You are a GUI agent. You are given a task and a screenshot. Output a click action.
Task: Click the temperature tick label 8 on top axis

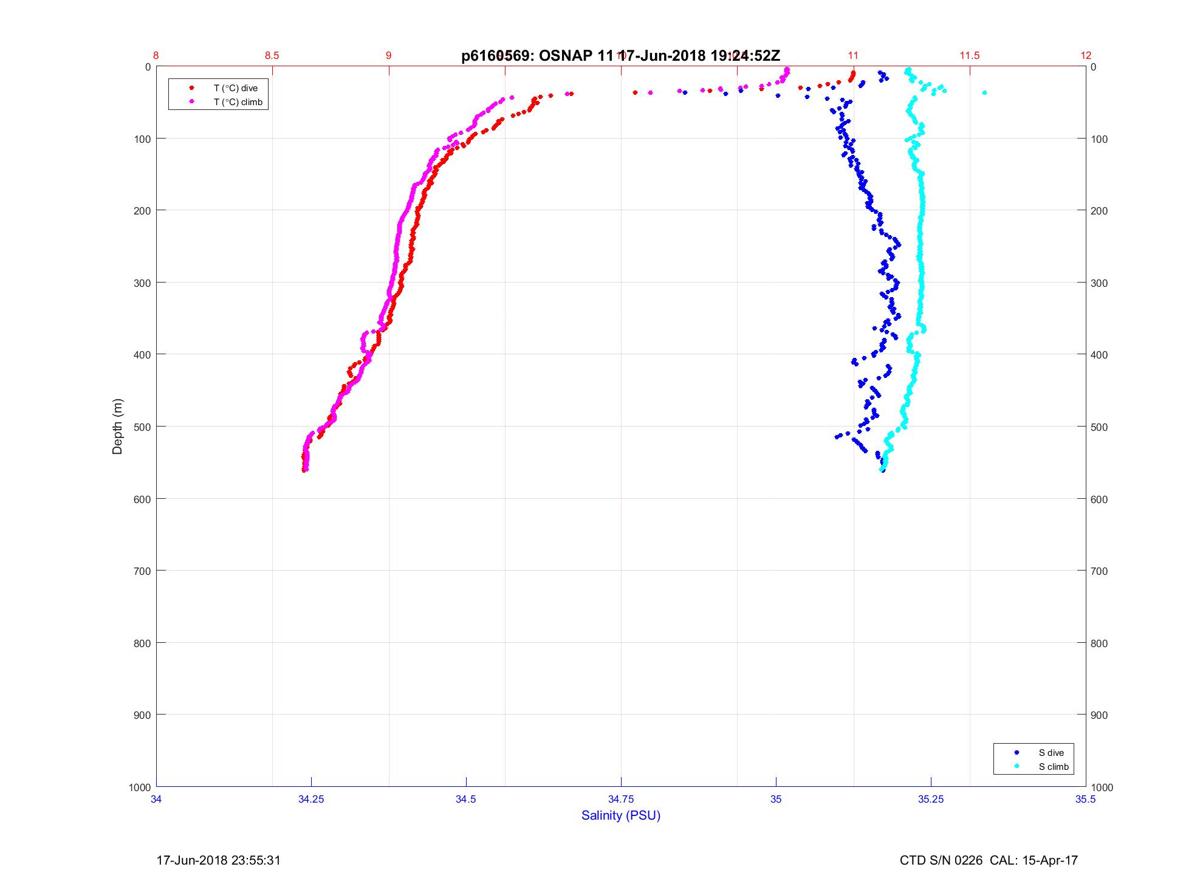pos(157,55)
